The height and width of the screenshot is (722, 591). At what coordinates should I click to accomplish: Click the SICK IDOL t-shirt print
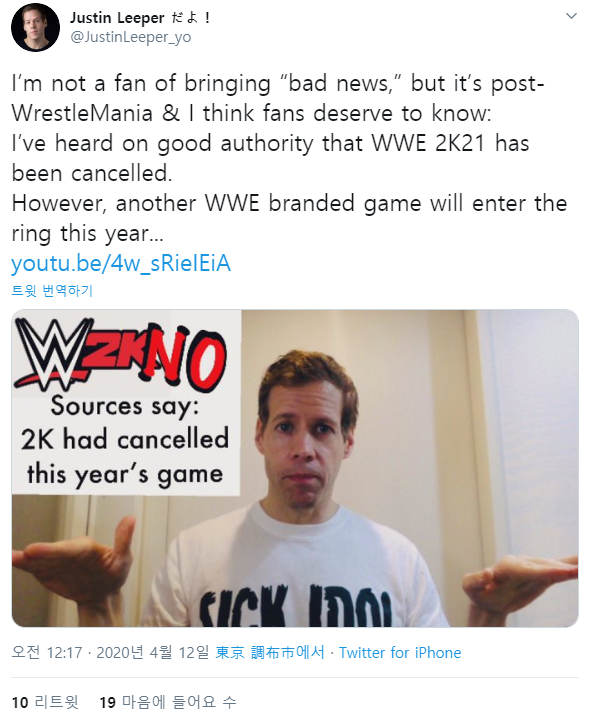[296, 606]
